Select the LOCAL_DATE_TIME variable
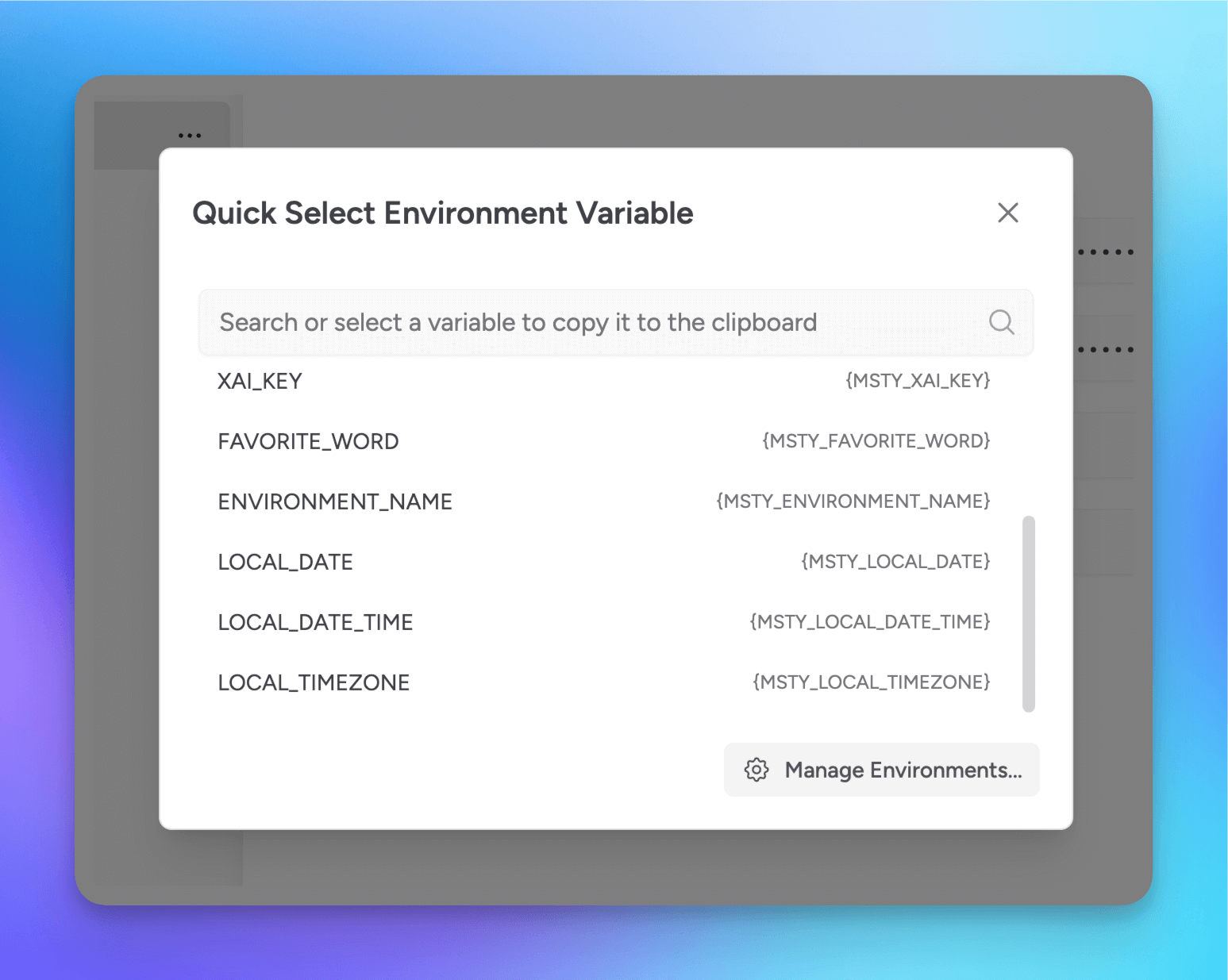The width and height of the screenshot is (1228, 980). (315, 622)
